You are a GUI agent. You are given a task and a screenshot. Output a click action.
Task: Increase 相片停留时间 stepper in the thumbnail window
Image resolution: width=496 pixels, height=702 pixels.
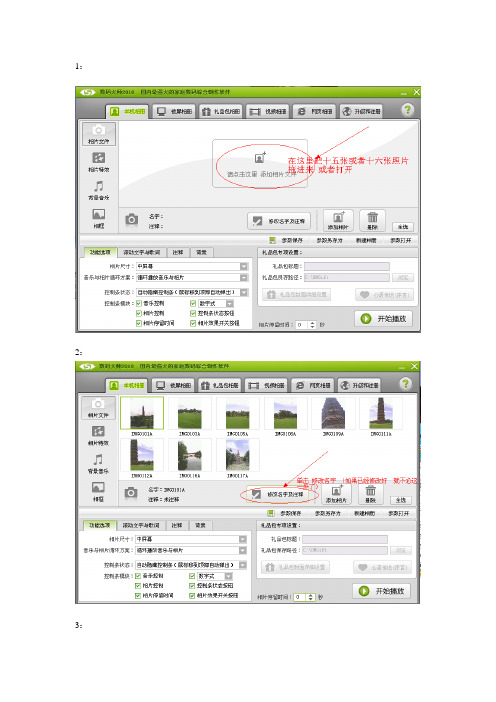[x=311, y=595]
